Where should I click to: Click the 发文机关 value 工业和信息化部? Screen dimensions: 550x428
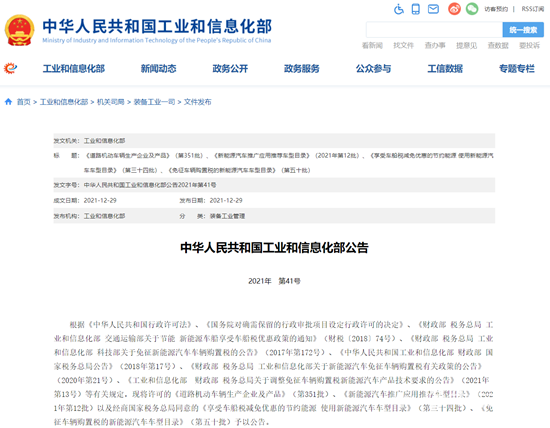point(104,141)
